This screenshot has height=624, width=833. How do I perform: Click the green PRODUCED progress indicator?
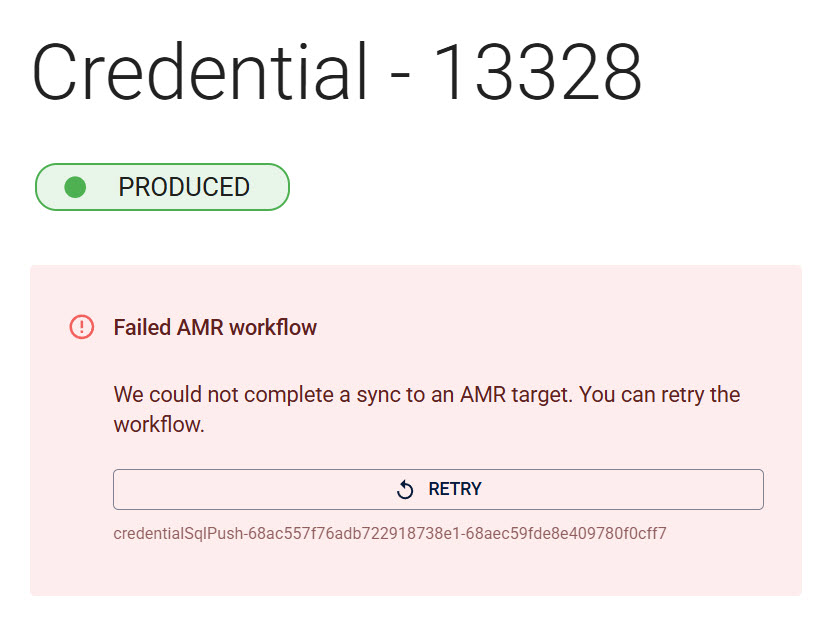[74, 187]
